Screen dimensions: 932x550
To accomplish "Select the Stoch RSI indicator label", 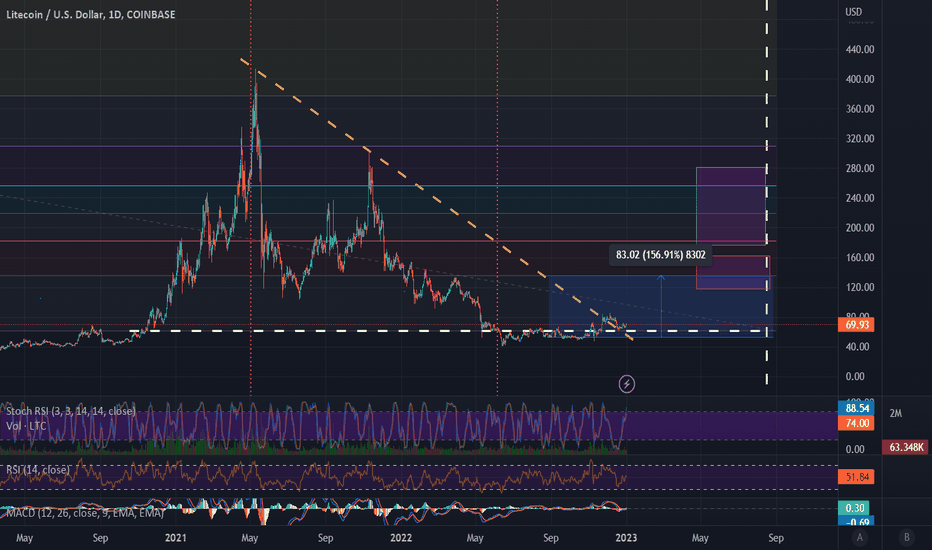I will coord(71,411).
